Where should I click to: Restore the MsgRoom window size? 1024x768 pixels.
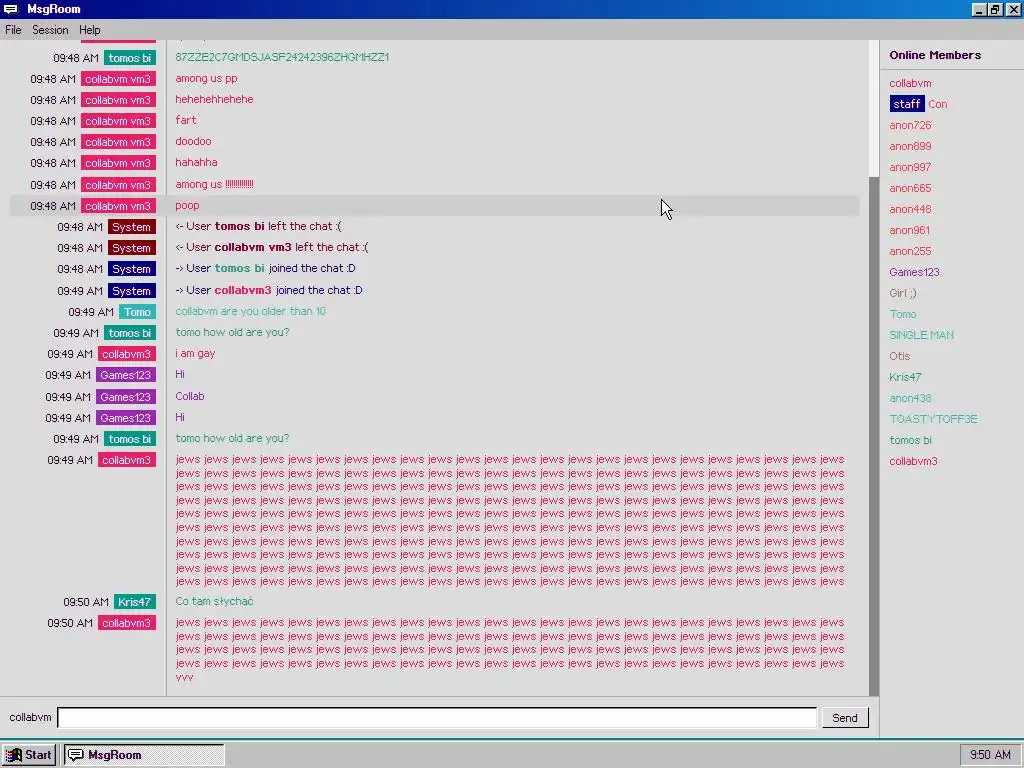coord(995,9)
